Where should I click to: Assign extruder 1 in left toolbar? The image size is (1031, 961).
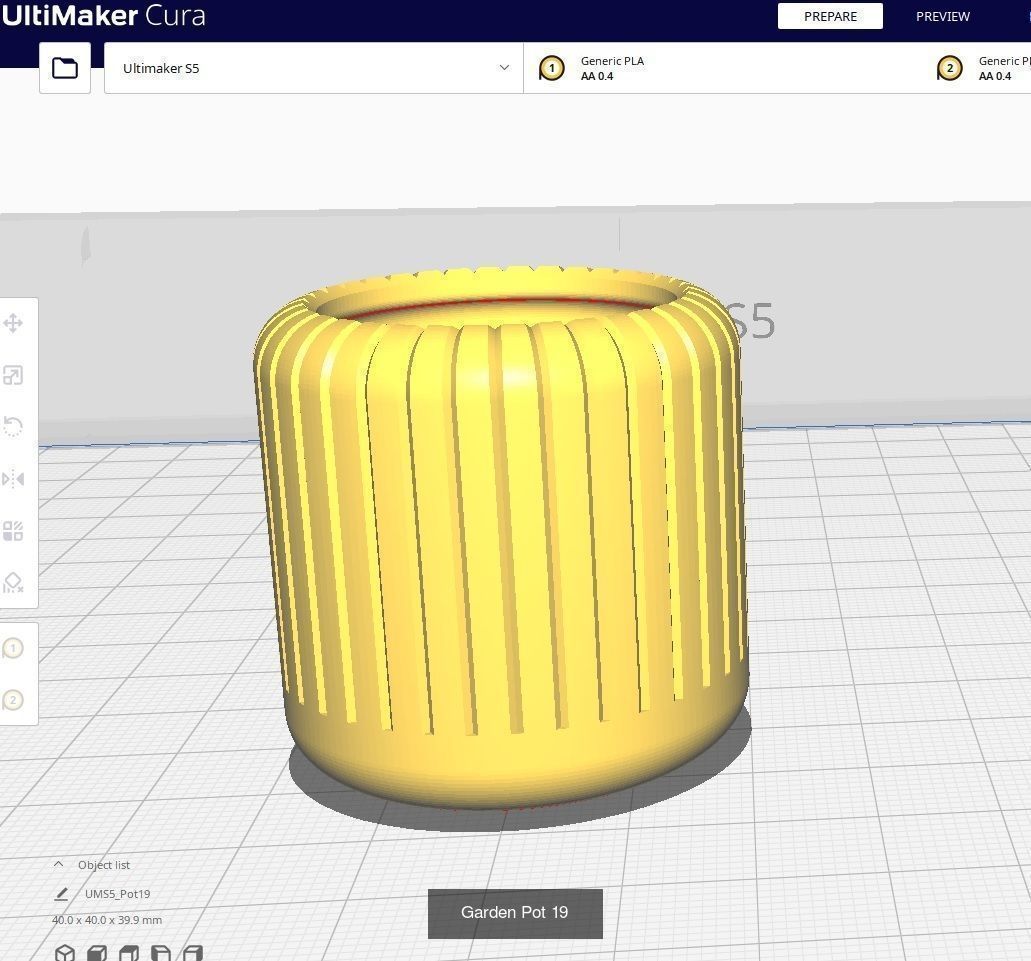(13, 649)
